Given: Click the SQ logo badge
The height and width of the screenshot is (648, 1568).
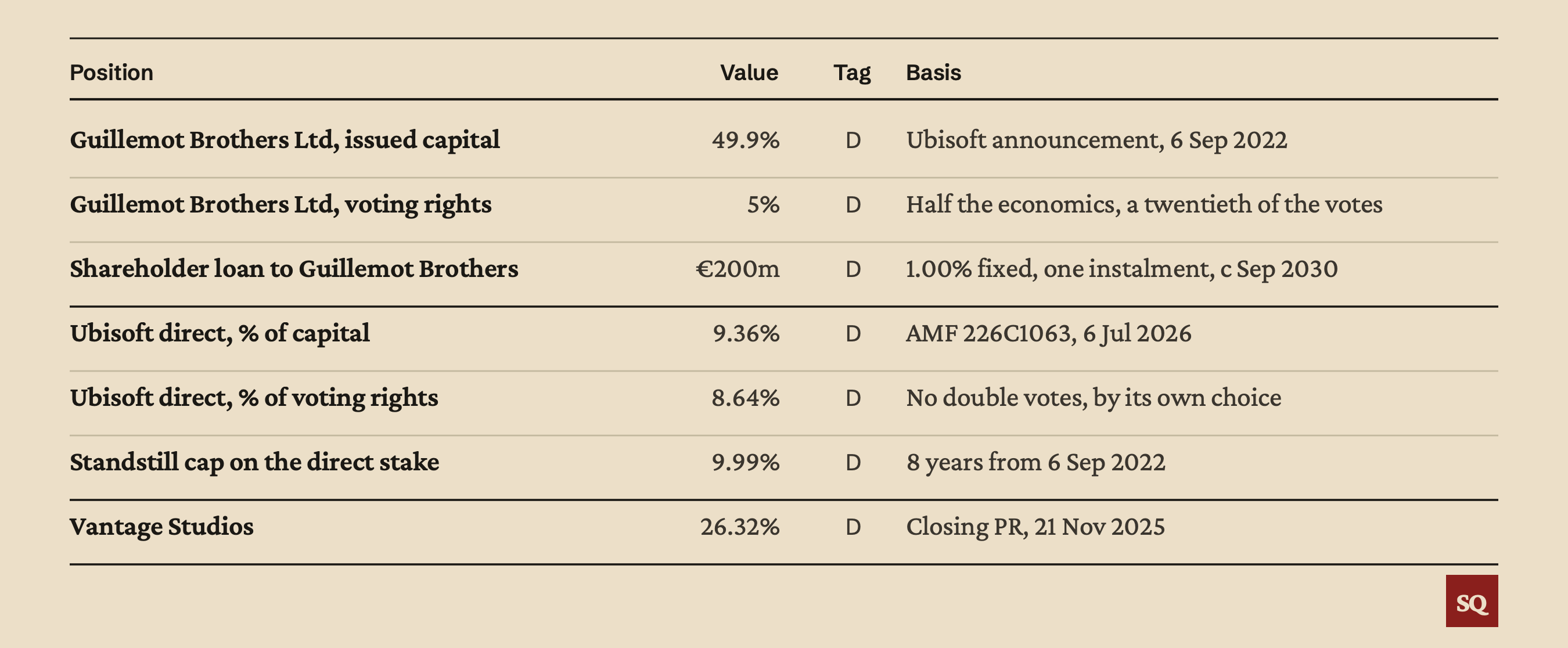Looking at the screenshot, I should [x=1471, y=600].
